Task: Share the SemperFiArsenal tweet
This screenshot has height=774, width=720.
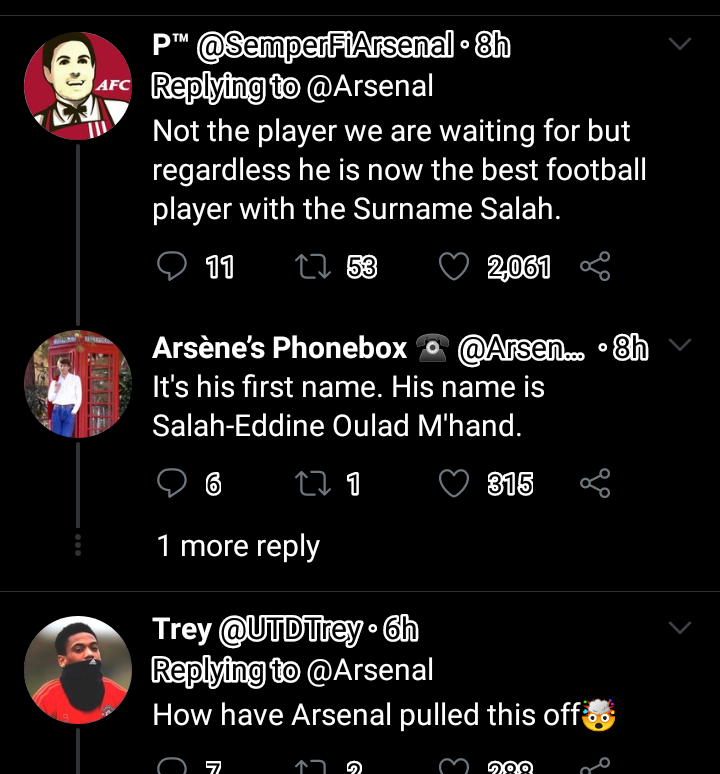Action: click(x=595, y=266)
